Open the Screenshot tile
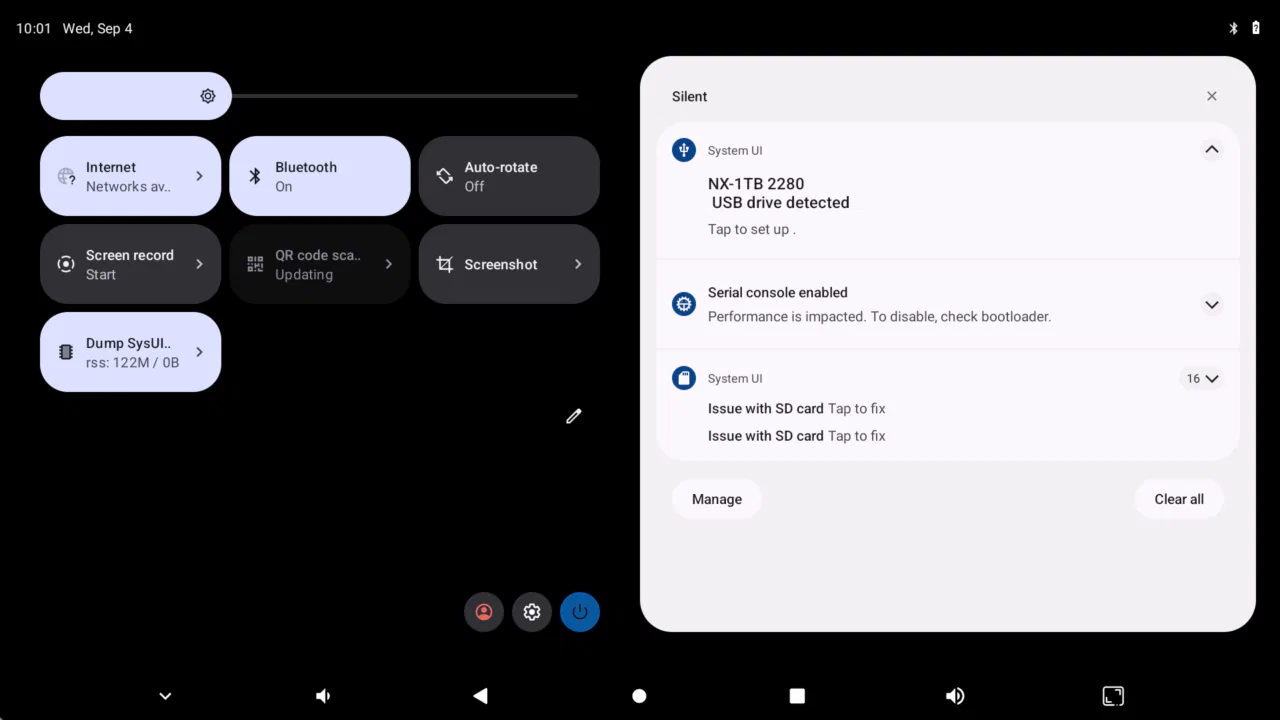 pyautogui.click(x=508, y=264)
